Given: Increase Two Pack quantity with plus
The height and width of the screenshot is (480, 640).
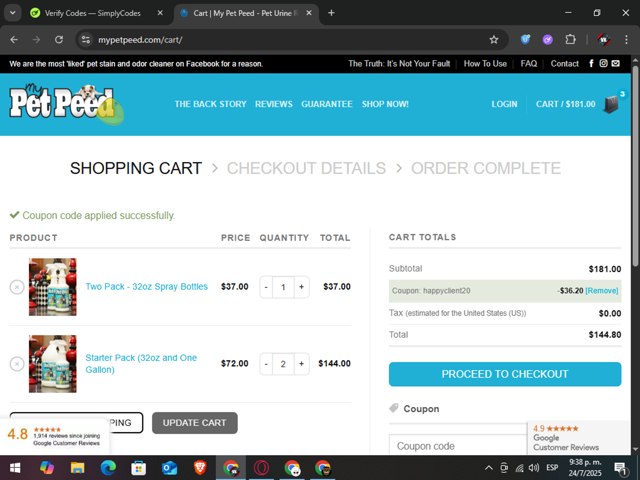Looking at the screenshot, I should 301,287.
